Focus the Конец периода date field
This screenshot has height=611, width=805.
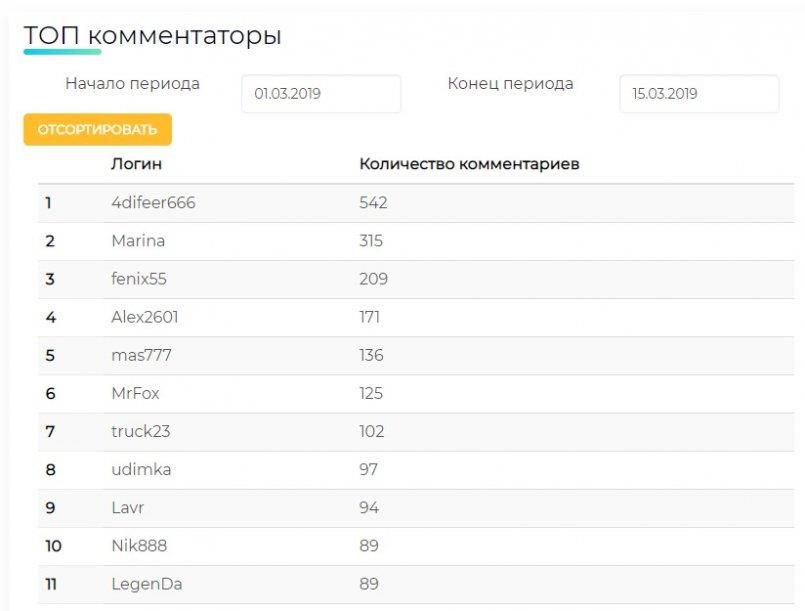(x=699, y=93)
